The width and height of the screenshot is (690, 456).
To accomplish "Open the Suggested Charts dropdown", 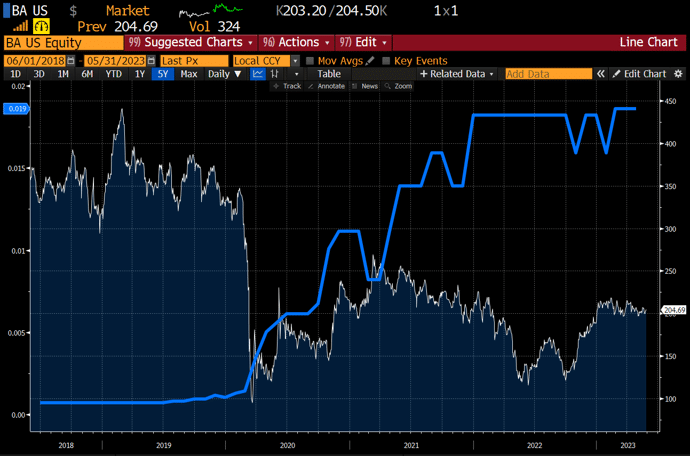I will tap(191, 42).
